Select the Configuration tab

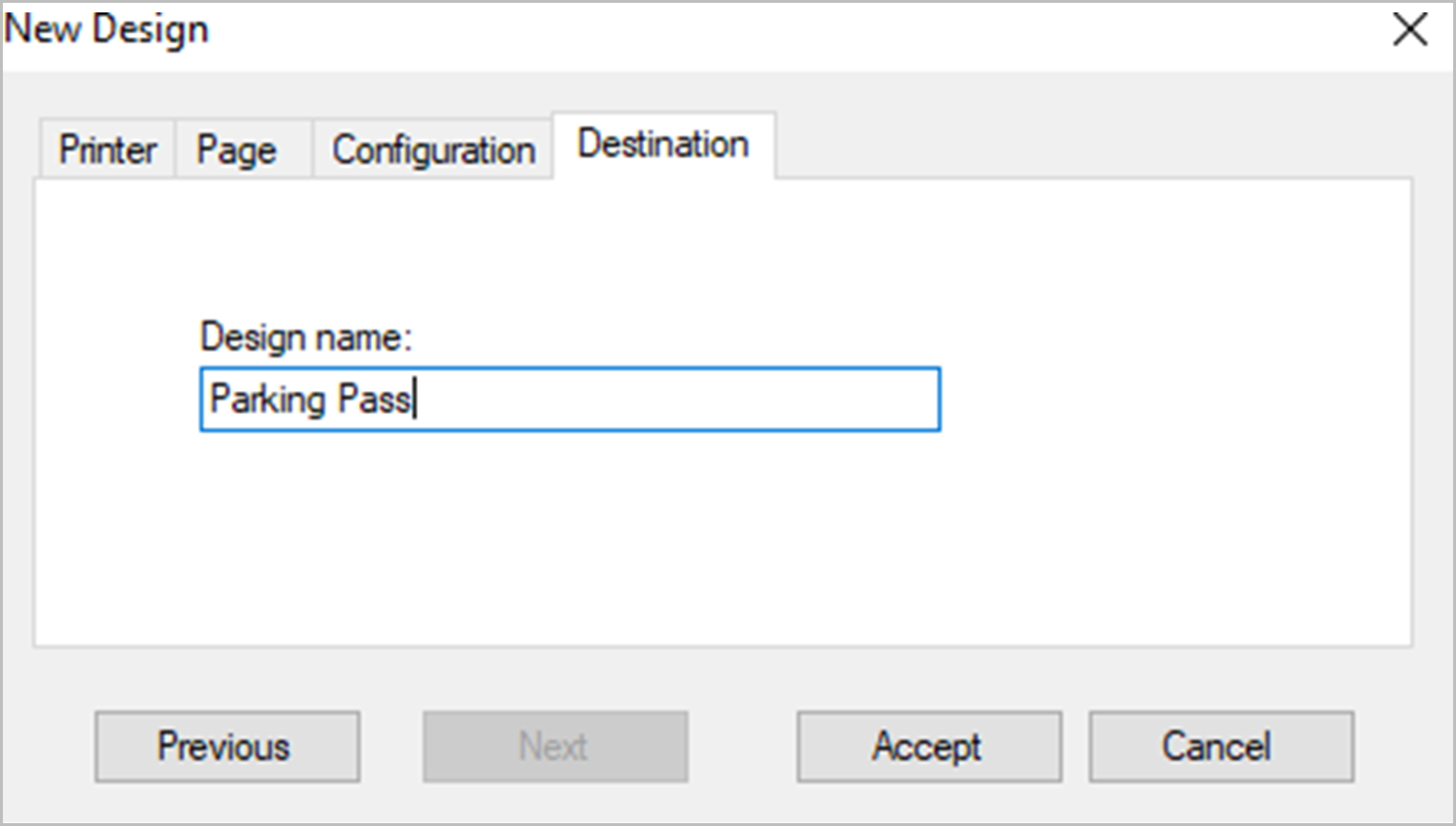431,149
